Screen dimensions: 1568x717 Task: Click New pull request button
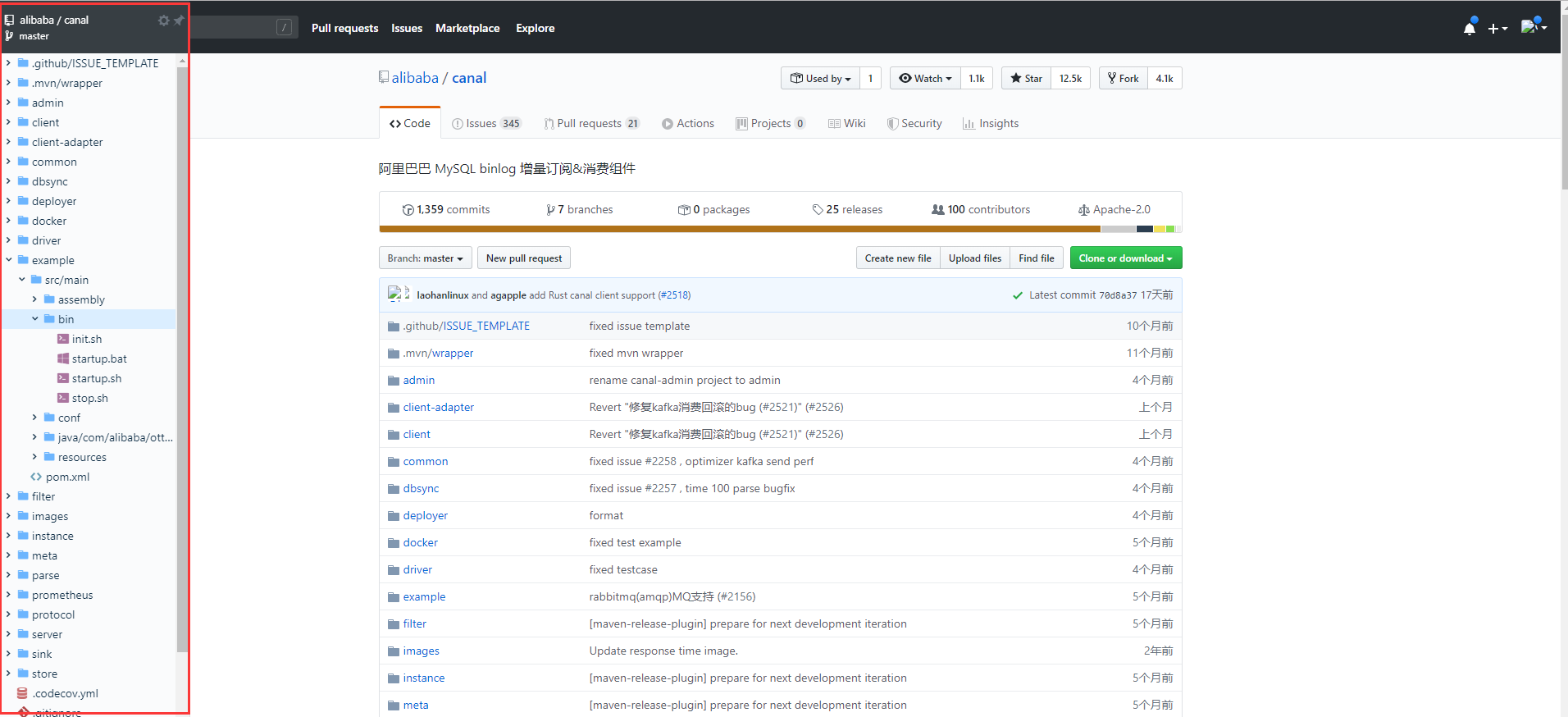coord(524,258)
